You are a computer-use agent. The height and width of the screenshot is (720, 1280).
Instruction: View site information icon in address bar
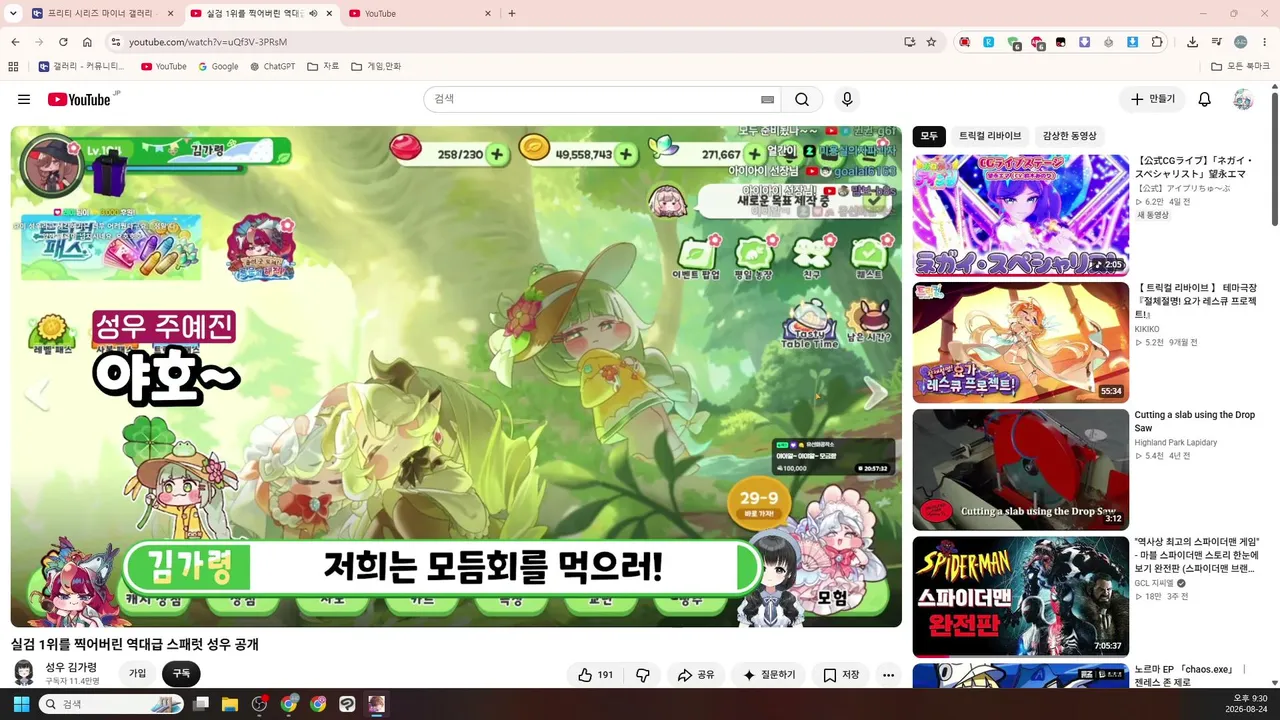point(115,42)
